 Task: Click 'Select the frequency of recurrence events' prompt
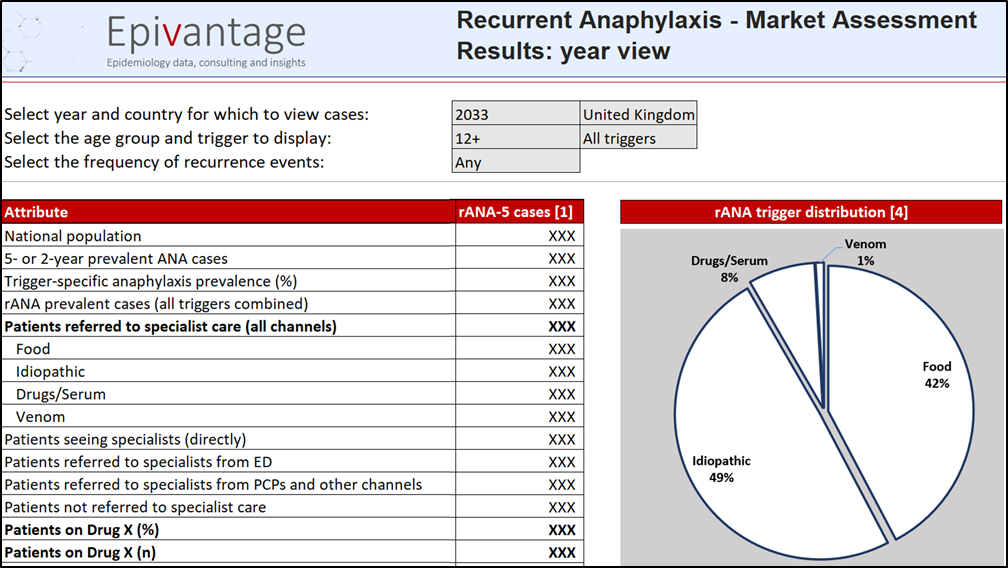coord(164,162)
